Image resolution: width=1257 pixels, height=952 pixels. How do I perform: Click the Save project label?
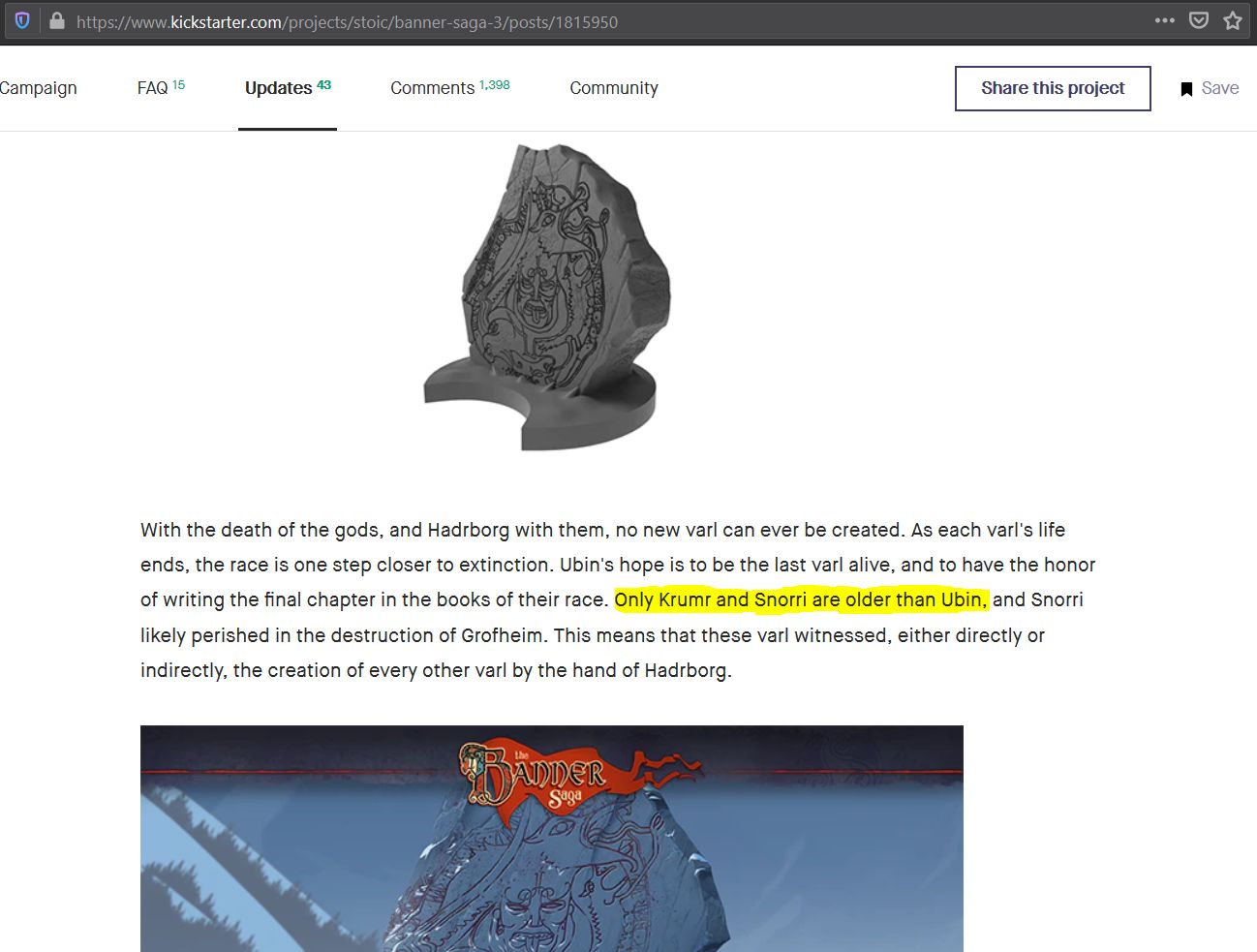click(1220, 88)
